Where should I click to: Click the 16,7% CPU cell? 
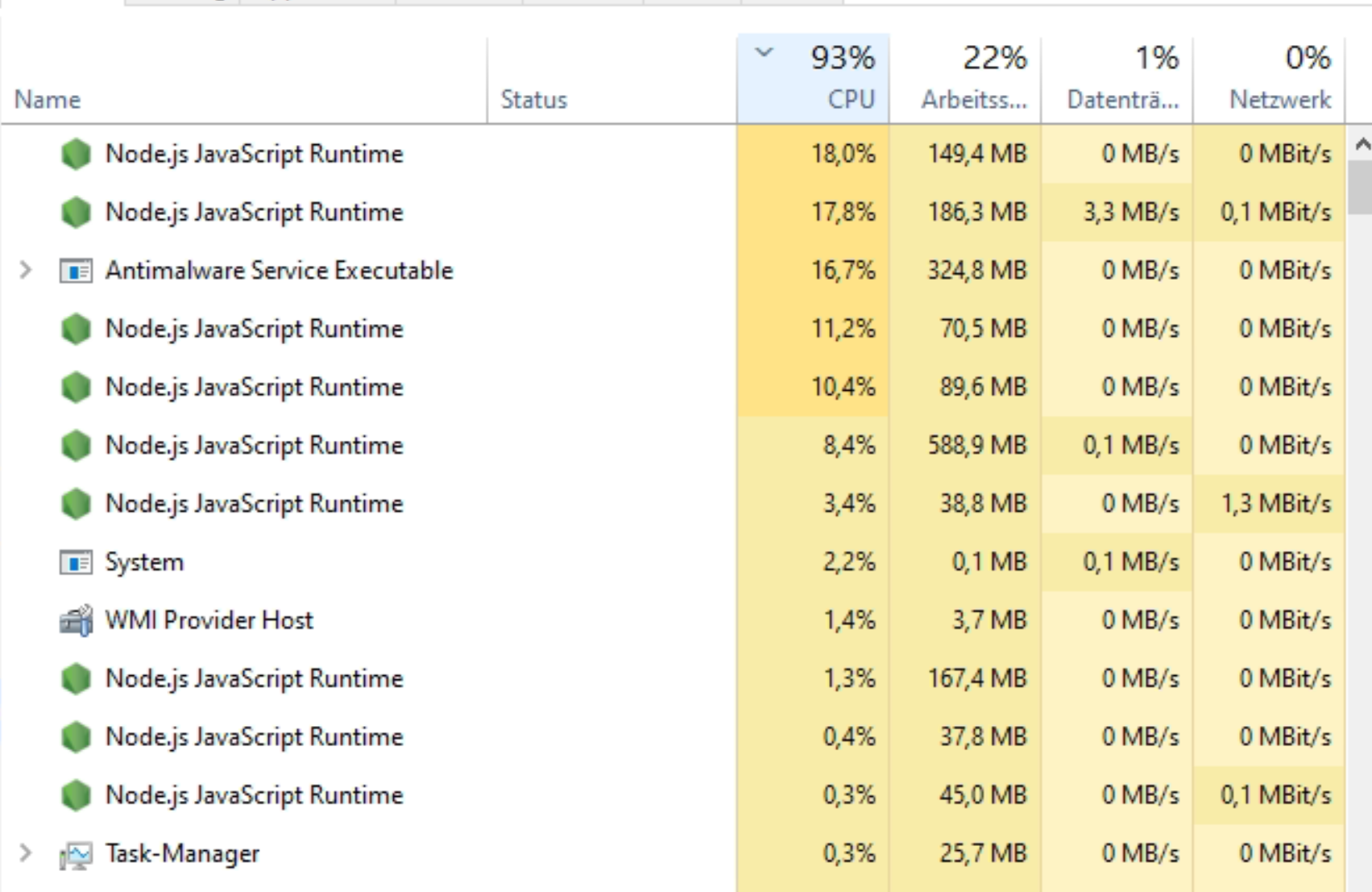813,270
